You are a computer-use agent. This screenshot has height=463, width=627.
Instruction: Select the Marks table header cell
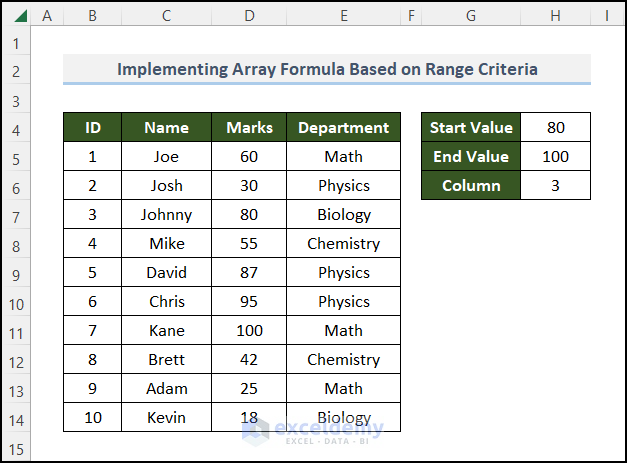click(x=249, y=128)
